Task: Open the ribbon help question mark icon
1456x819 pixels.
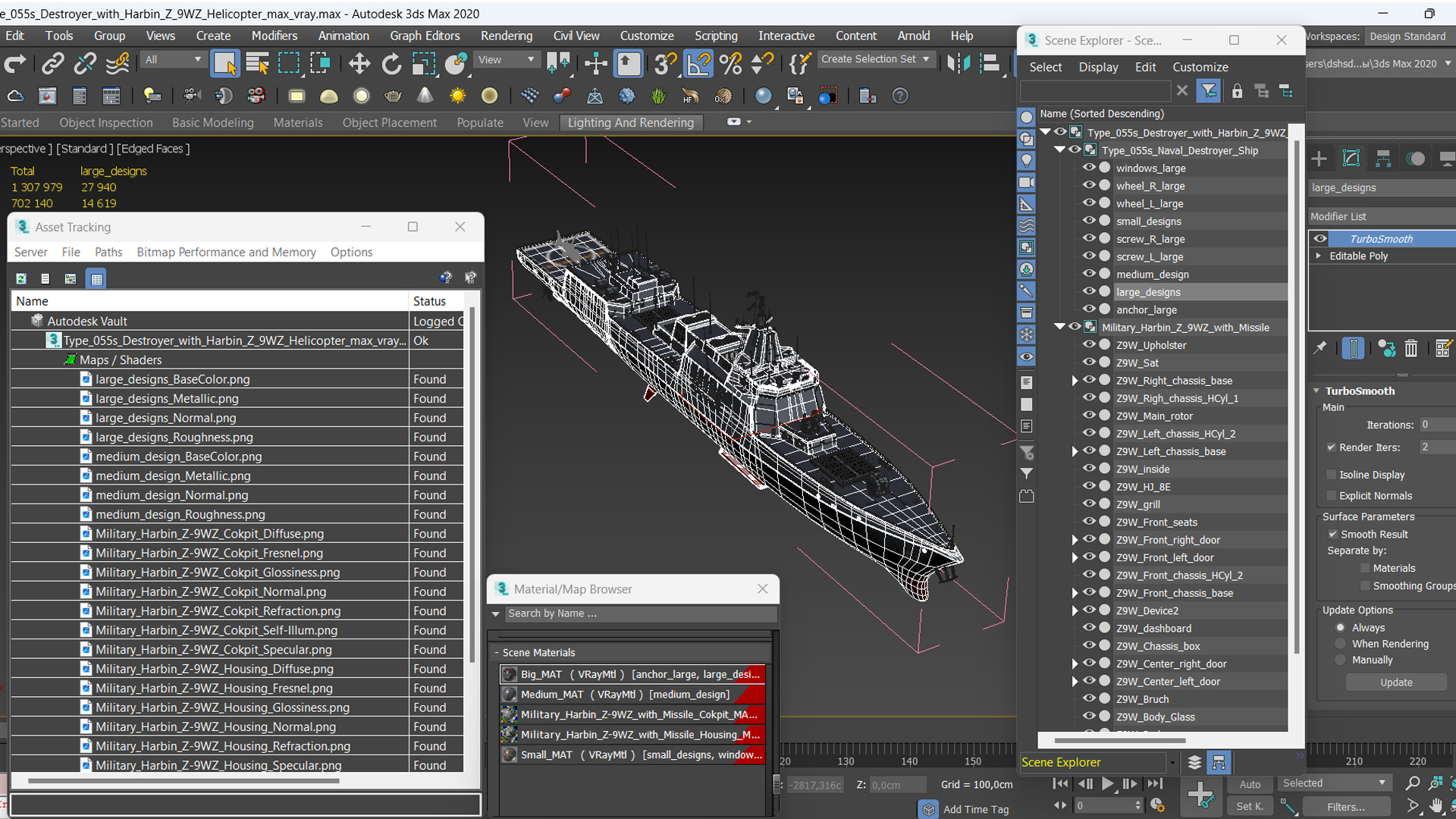Action: pyautogui.click(x=900, y=96)
